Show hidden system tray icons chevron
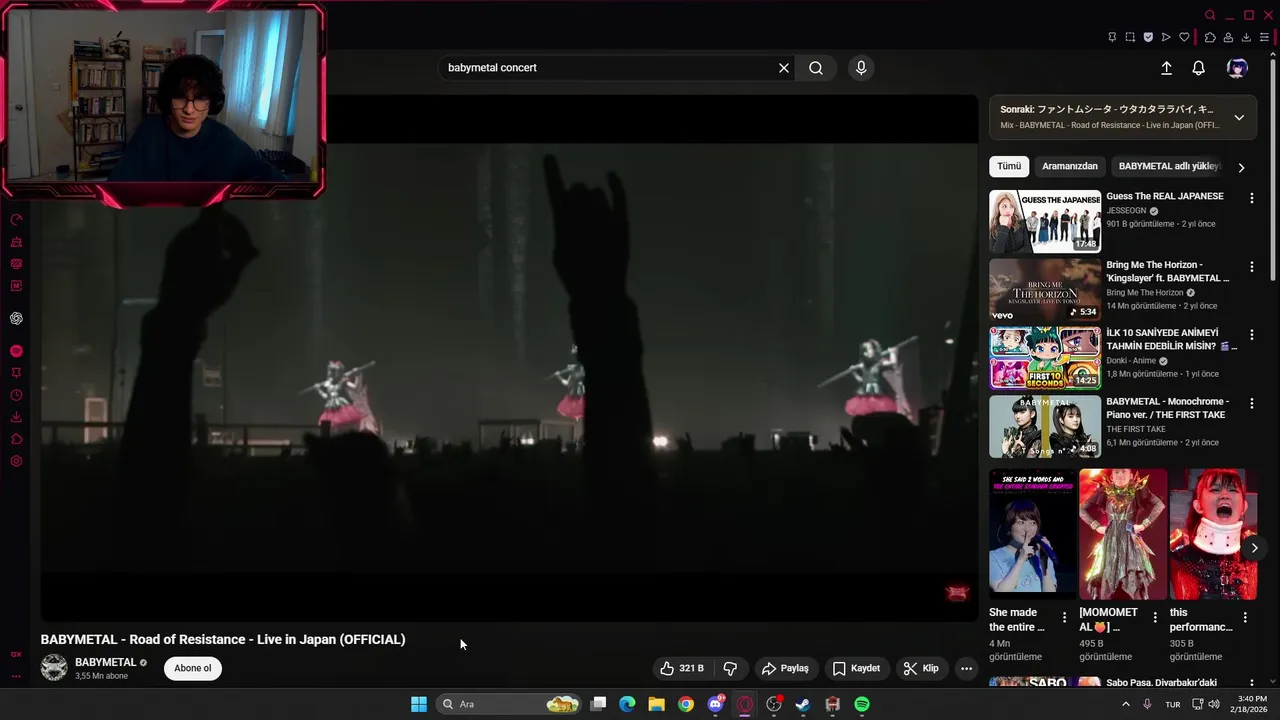This screenshot has width=1280, height=720. [1126, 704]
